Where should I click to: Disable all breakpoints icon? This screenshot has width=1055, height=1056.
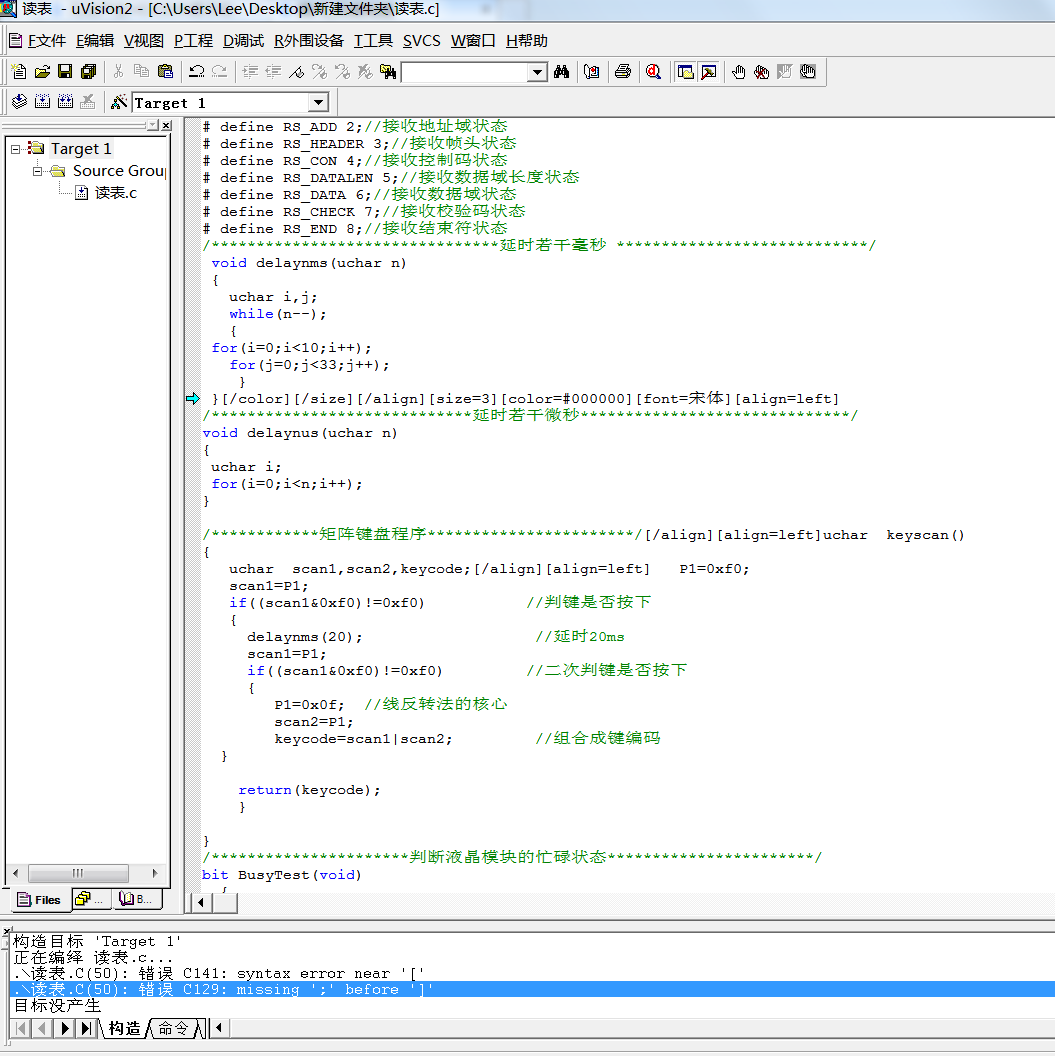[807, 71]
